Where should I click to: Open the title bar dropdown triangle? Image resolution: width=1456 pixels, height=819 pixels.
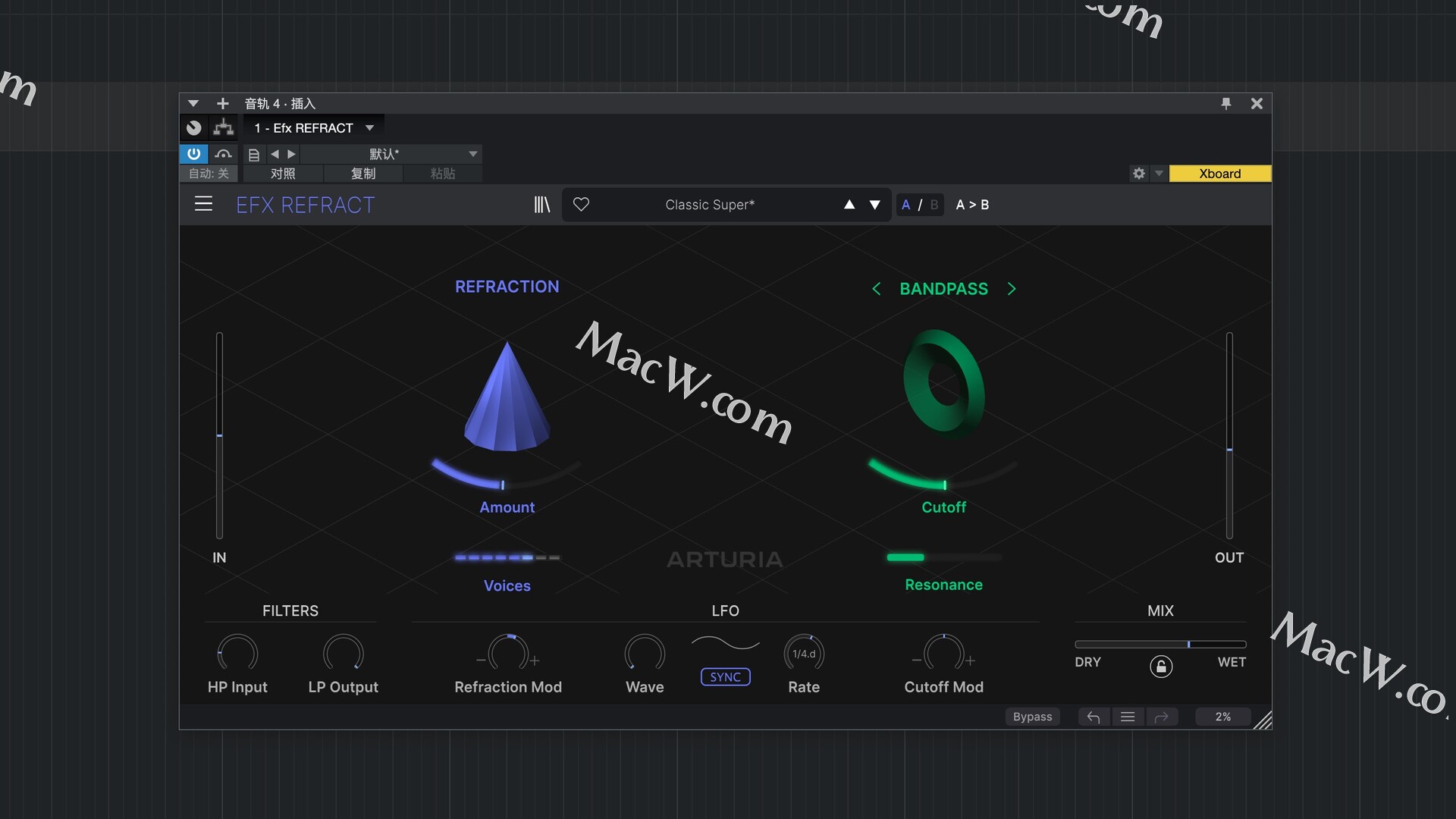pyautogui.click(x=193, y=103)
